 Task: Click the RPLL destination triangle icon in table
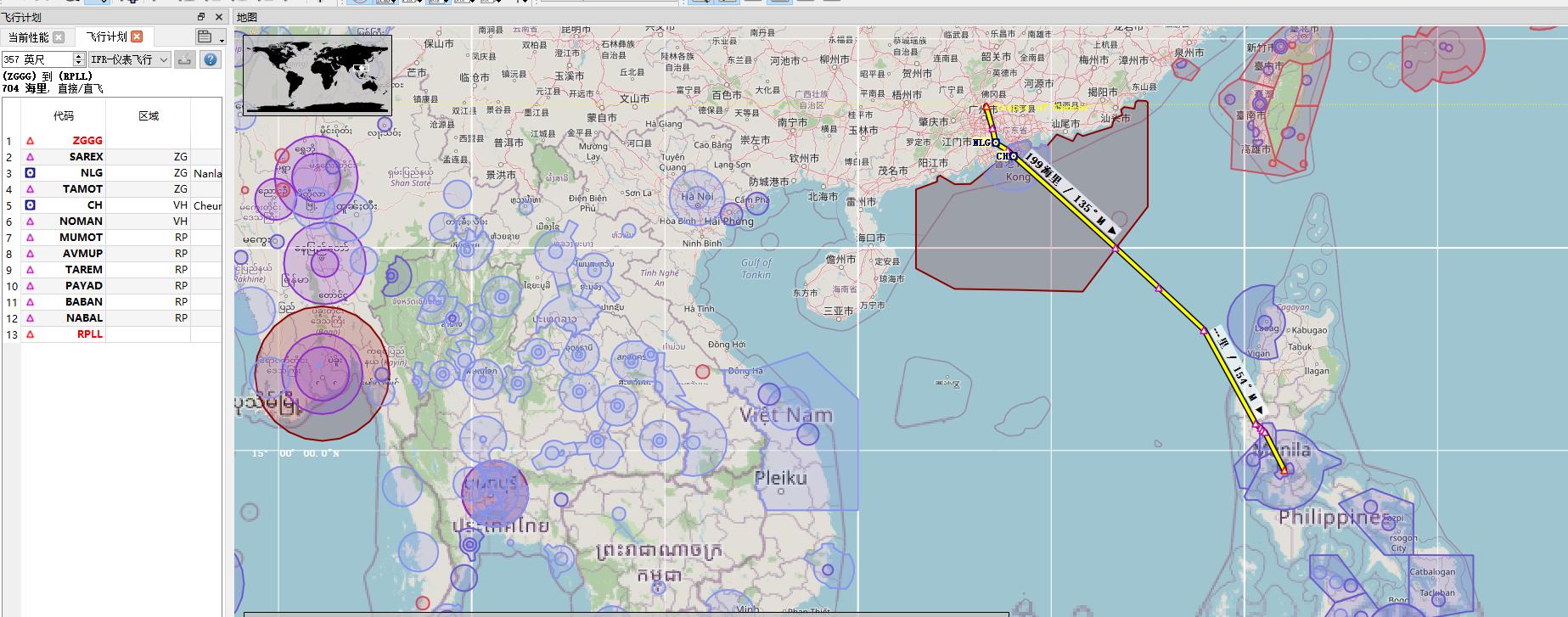click(x=30, y=334)
